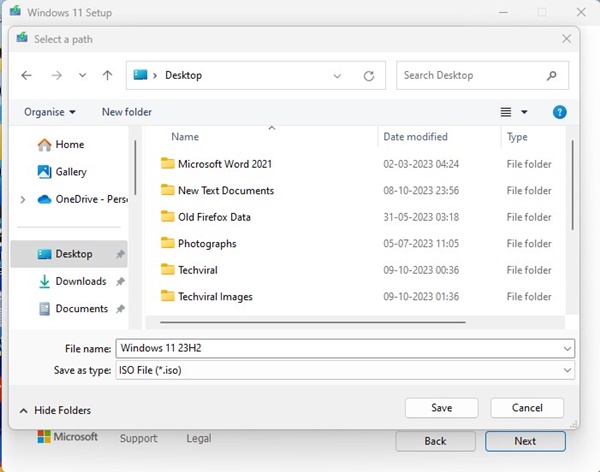Click Next in Windows 11 Setup

[525, 441]
